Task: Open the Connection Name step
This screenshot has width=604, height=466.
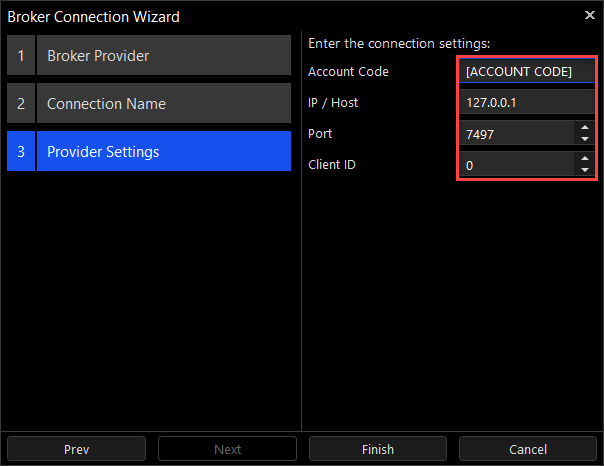Action: click(x=163, y=104)
